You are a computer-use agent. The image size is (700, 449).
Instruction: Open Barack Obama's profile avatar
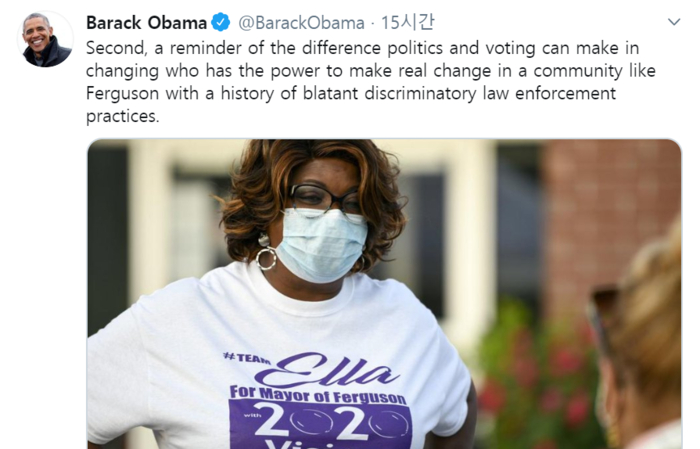(x=45, y=39)
